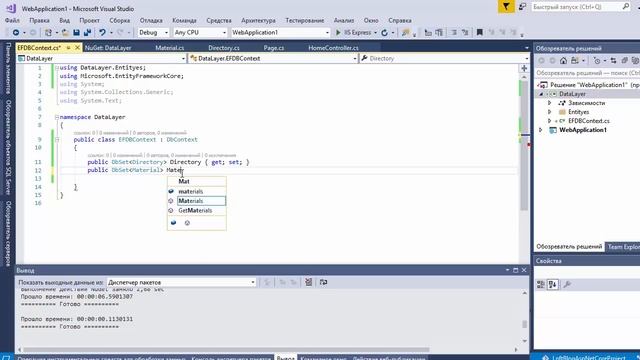Click the methods filter icon in IntelliSense popup

point(187,223)
